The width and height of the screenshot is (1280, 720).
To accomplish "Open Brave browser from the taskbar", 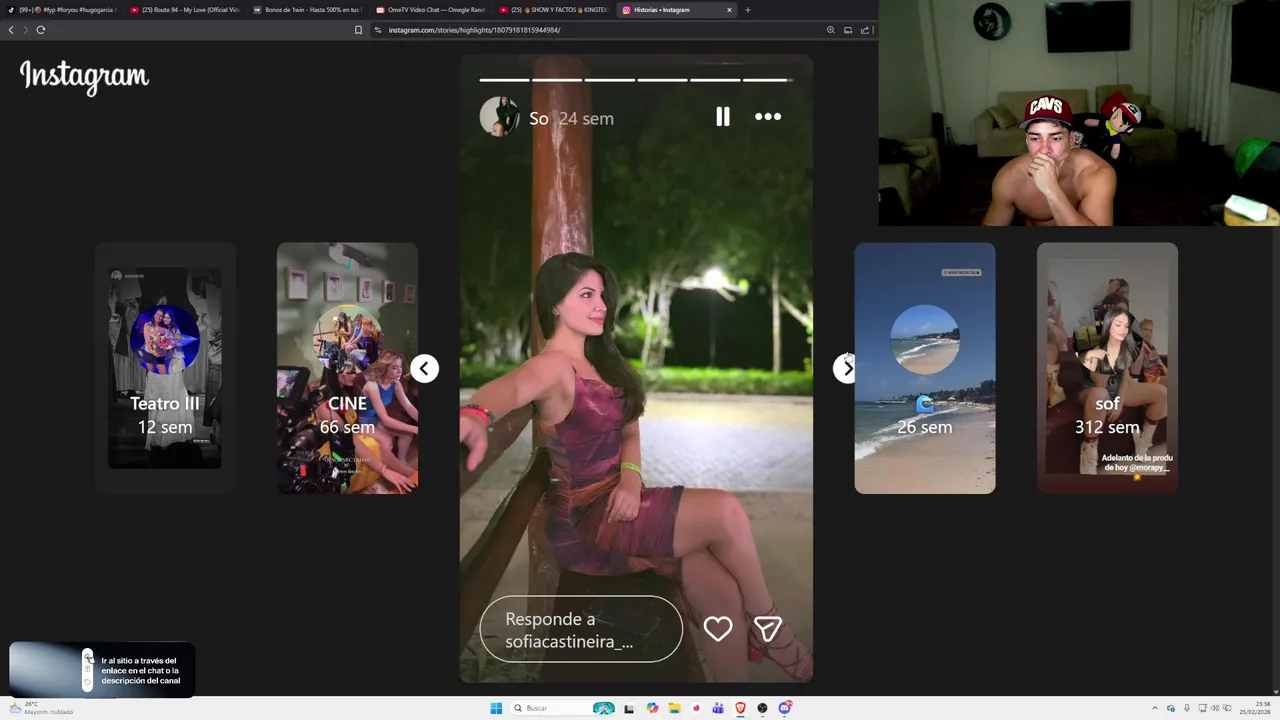I will pyautogui.click(x=740, y=708).
